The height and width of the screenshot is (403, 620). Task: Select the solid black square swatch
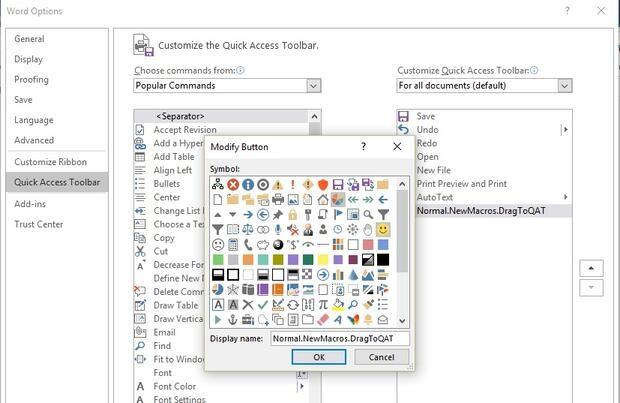point(383,259)
